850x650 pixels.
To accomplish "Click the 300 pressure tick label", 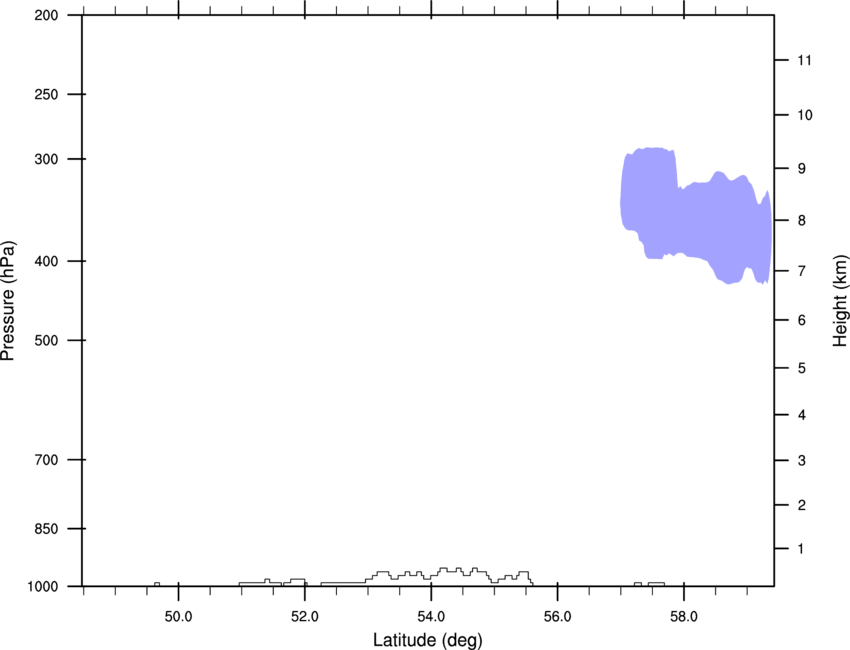I will click(x=46, y=159).
